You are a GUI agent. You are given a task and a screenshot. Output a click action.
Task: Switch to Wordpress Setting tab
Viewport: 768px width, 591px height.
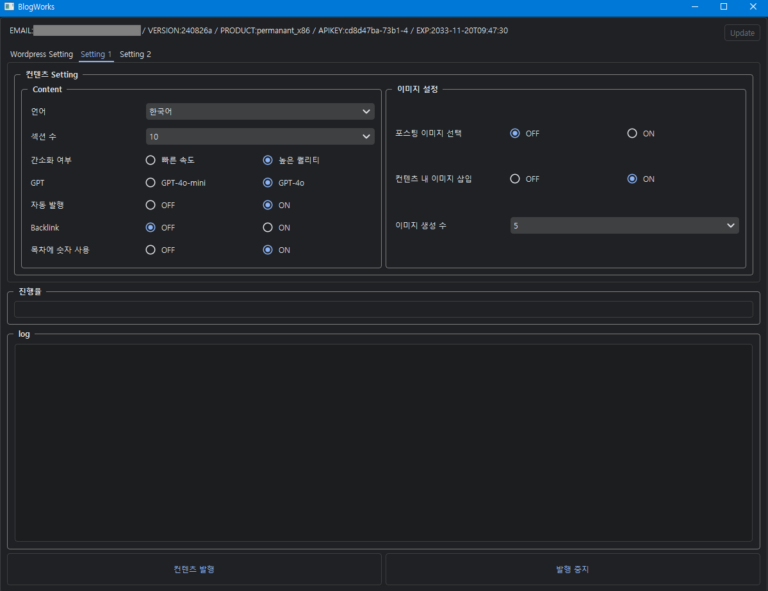coord(41,54)
